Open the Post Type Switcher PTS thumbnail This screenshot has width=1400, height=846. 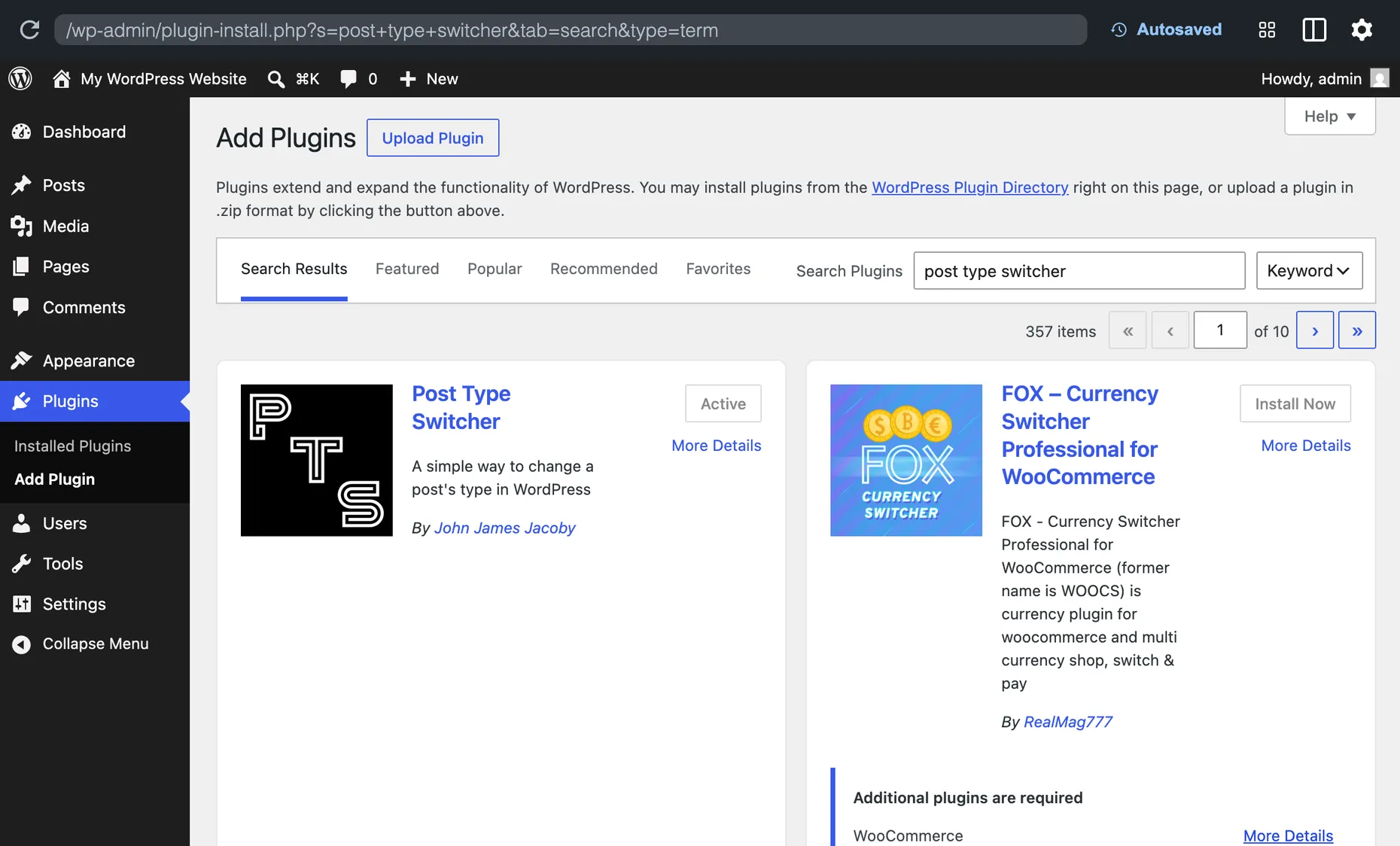316,461
